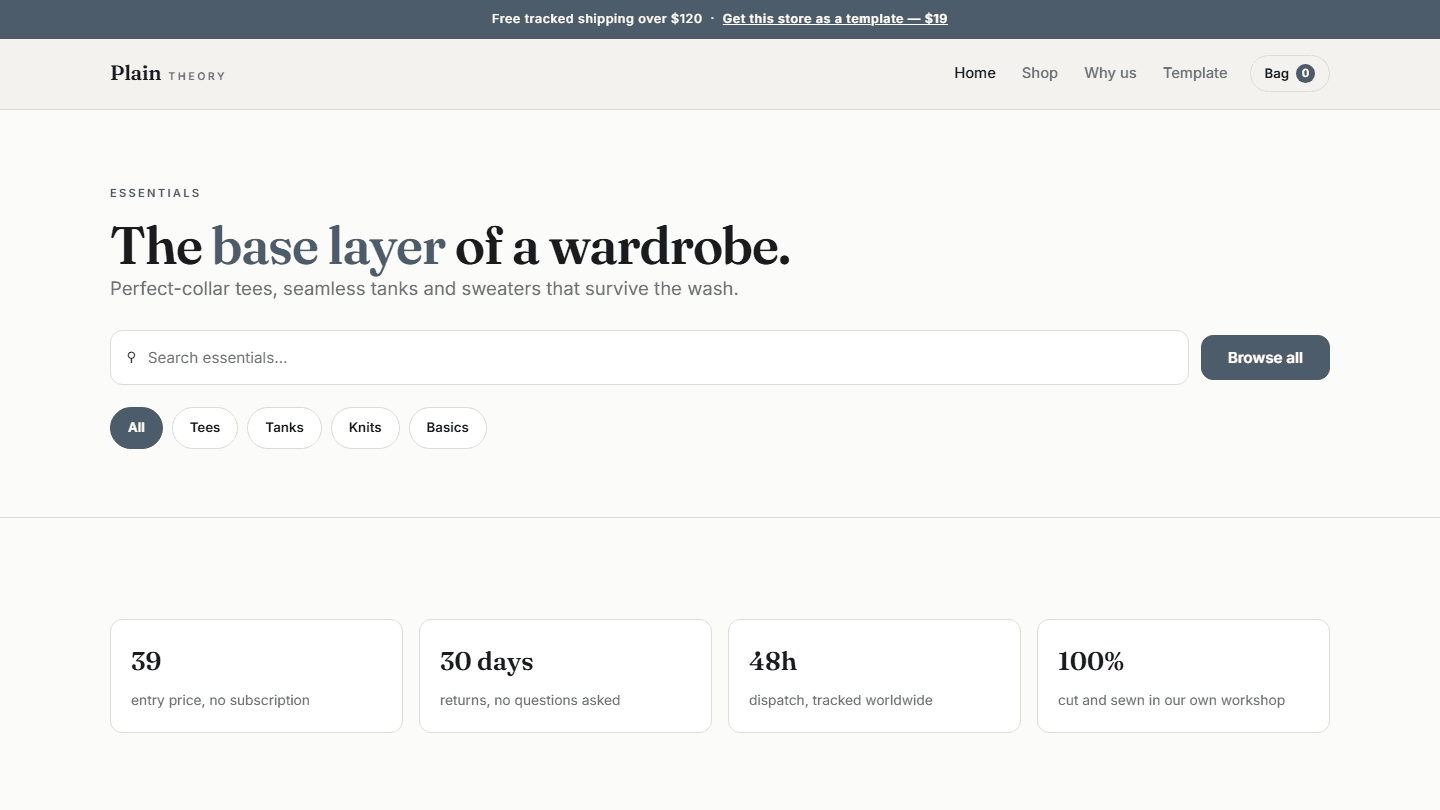Screen dimensions: 1440x810
Task: Select the All filter chip
Action: click(136, 428)
